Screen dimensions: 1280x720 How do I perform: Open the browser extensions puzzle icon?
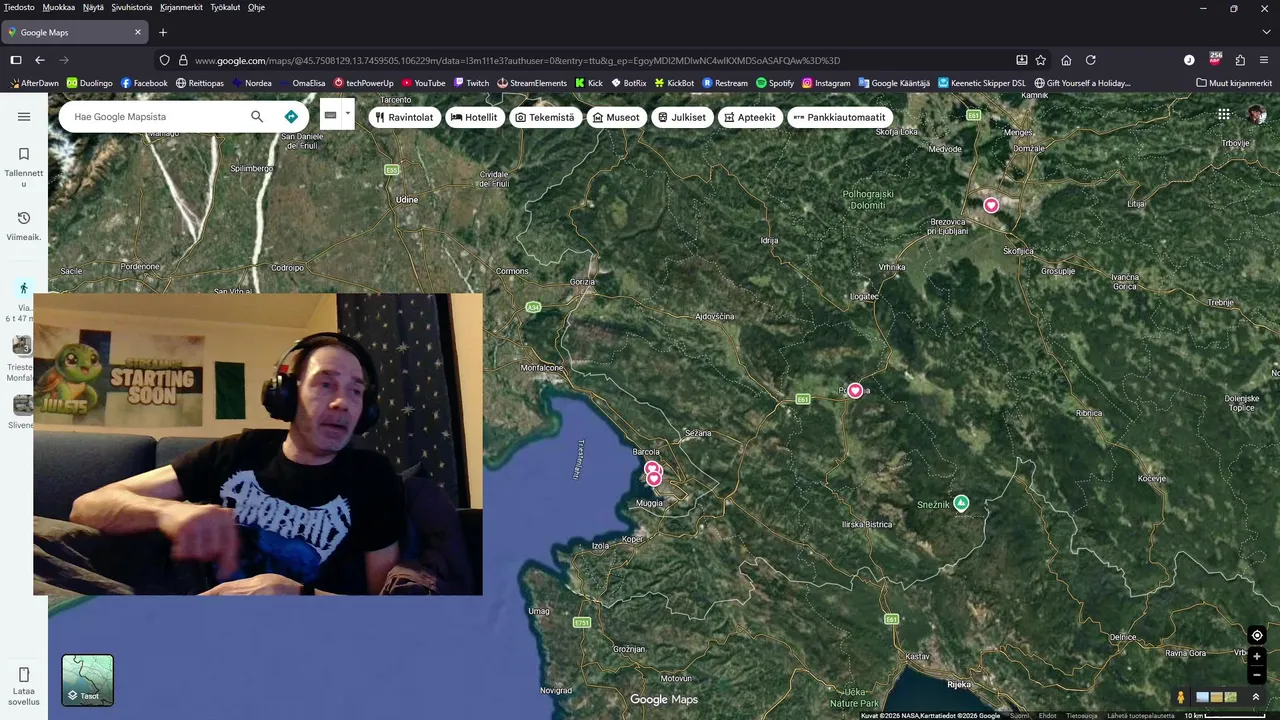[1240, 60]
